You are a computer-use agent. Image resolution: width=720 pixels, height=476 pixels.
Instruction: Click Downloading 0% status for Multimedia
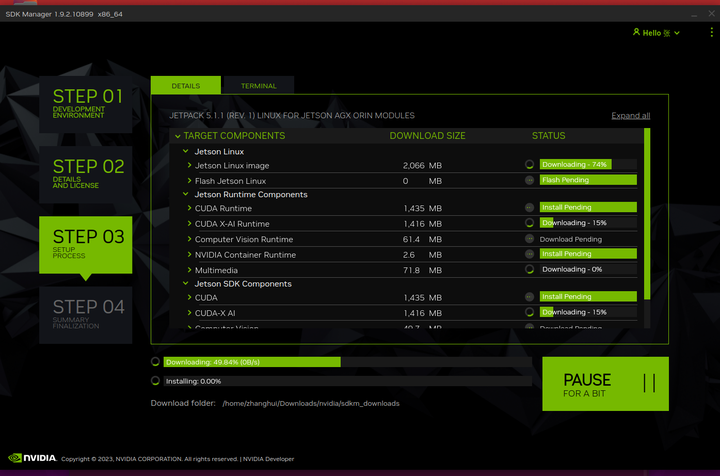coord(588,269)
